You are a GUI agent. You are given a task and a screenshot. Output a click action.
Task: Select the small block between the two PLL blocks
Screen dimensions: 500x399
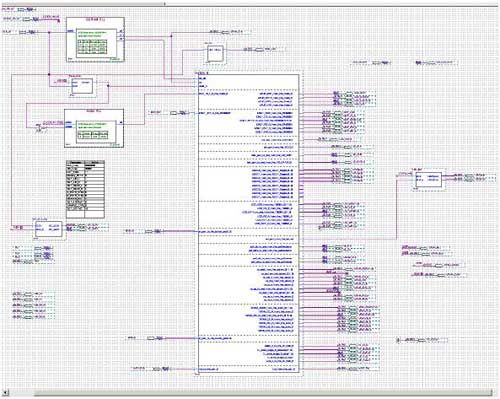tap(82, 86)
